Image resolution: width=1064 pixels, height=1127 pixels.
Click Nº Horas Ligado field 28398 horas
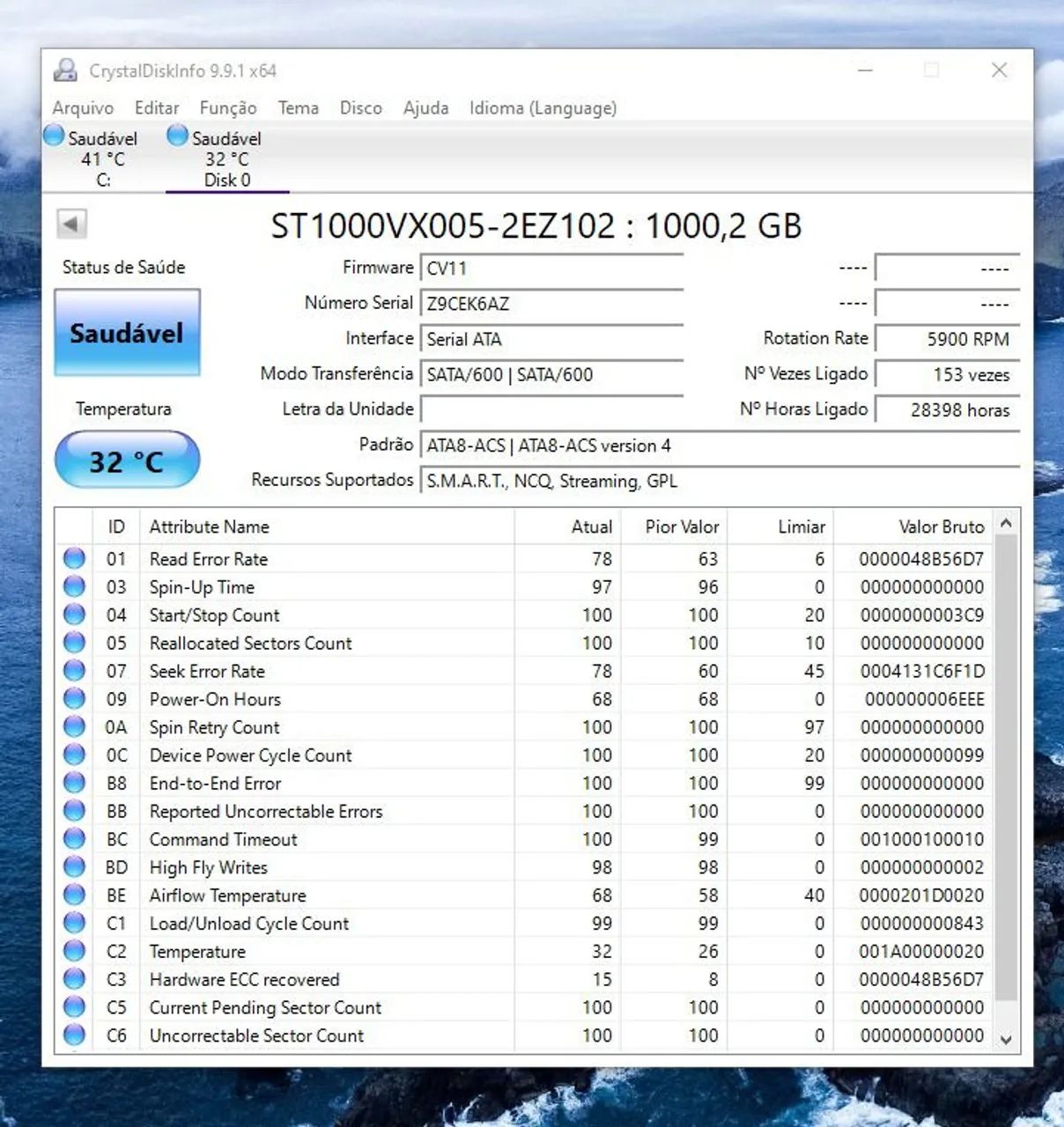[x=947, y=409]
